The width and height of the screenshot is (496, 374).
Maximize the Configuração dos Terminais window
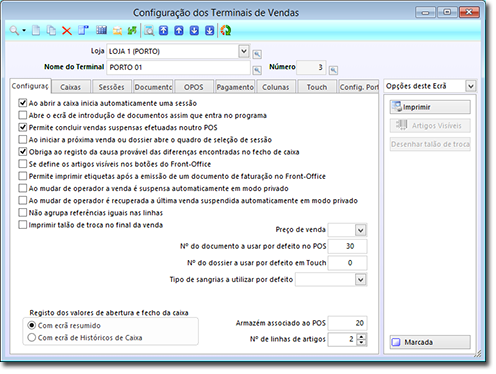[x=447, y=12]
